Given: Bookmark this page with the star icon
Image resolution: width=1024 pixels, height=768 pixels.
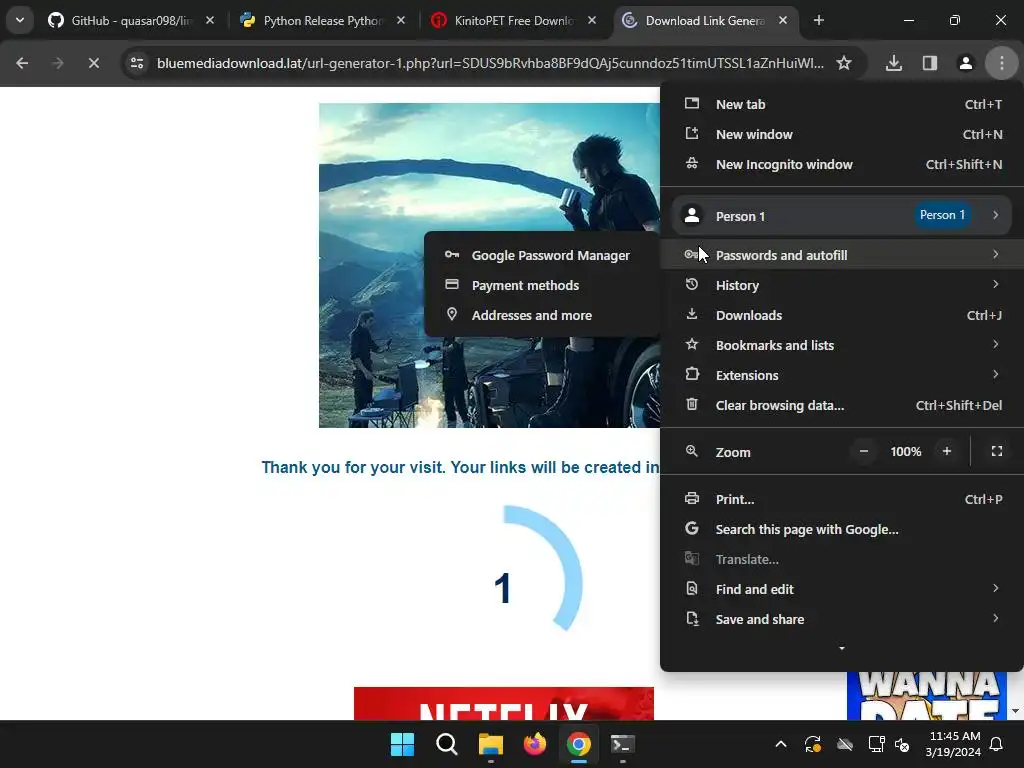Looking at the screenshot, I should click(x=844, y=63).
